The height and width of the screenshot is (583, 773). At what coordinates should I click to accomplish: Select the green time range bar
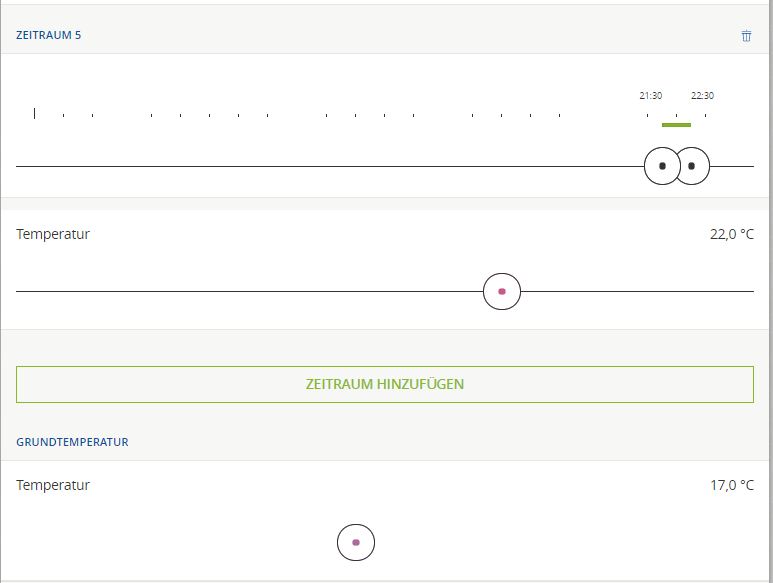pos(676,125)
